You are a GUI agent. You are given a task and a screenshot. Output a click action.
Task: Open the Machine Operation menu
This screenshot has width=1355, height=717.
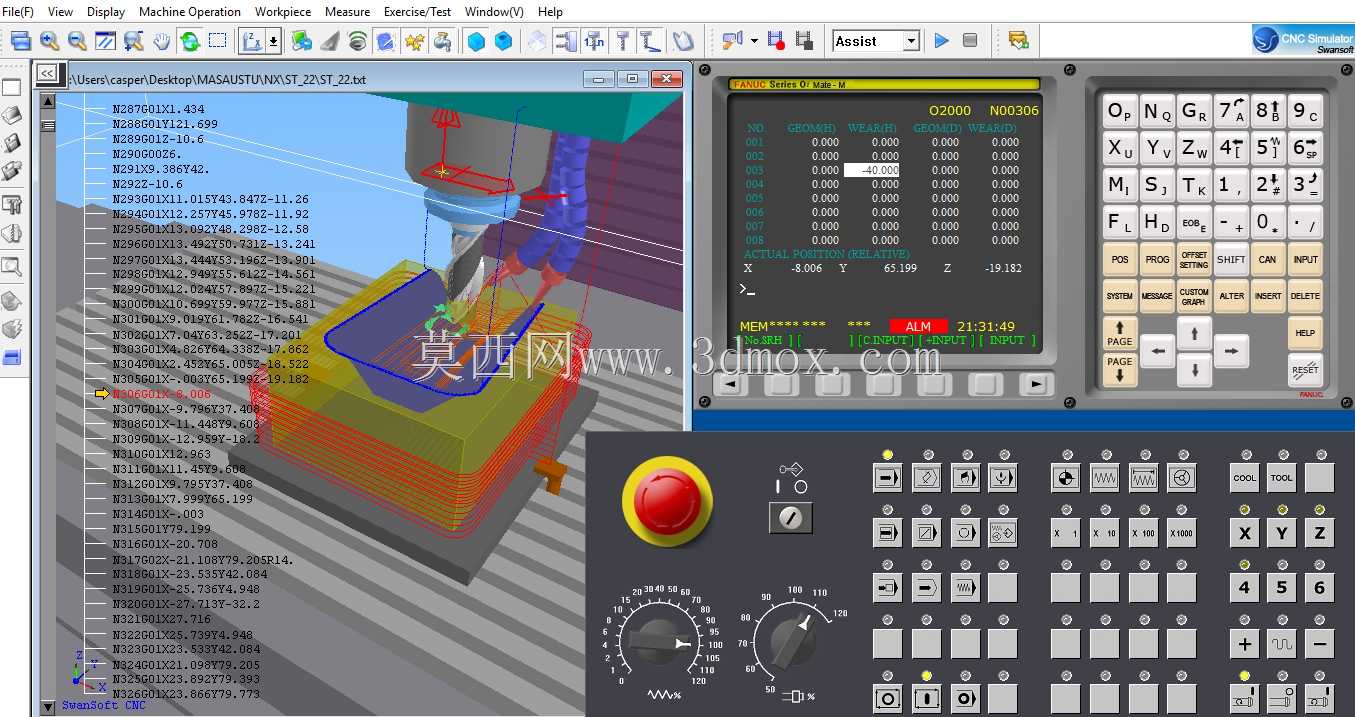coord(190,12)
